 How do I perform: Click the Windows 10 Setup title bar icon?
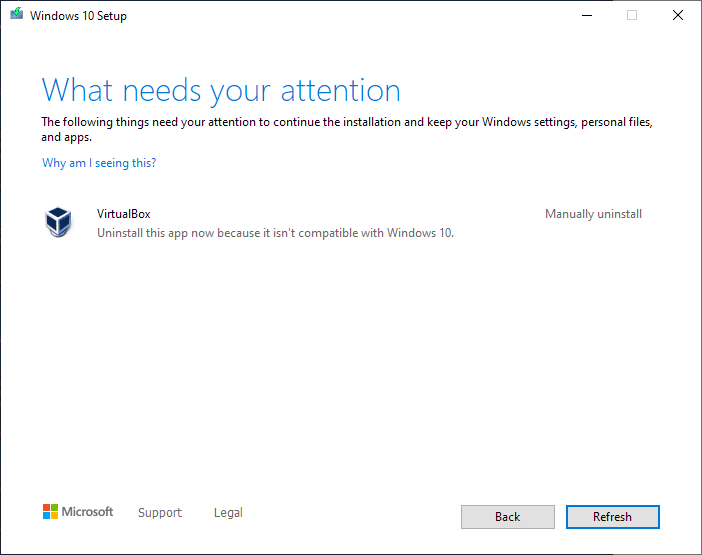pos(17,14)
